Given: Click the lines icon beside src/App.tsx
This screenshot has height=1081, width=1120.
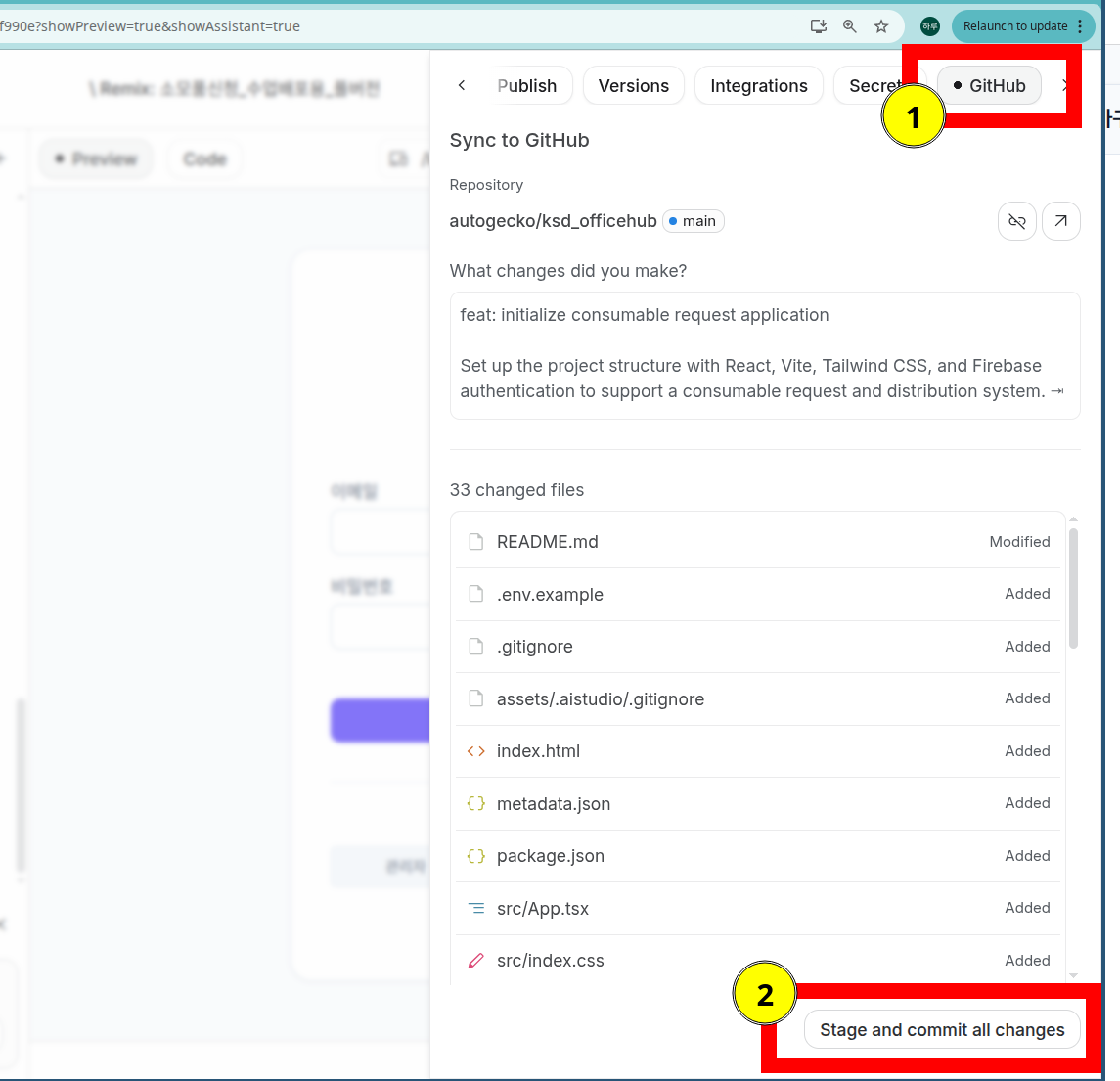Looking at the screenshot, I should tap(475, 908).
